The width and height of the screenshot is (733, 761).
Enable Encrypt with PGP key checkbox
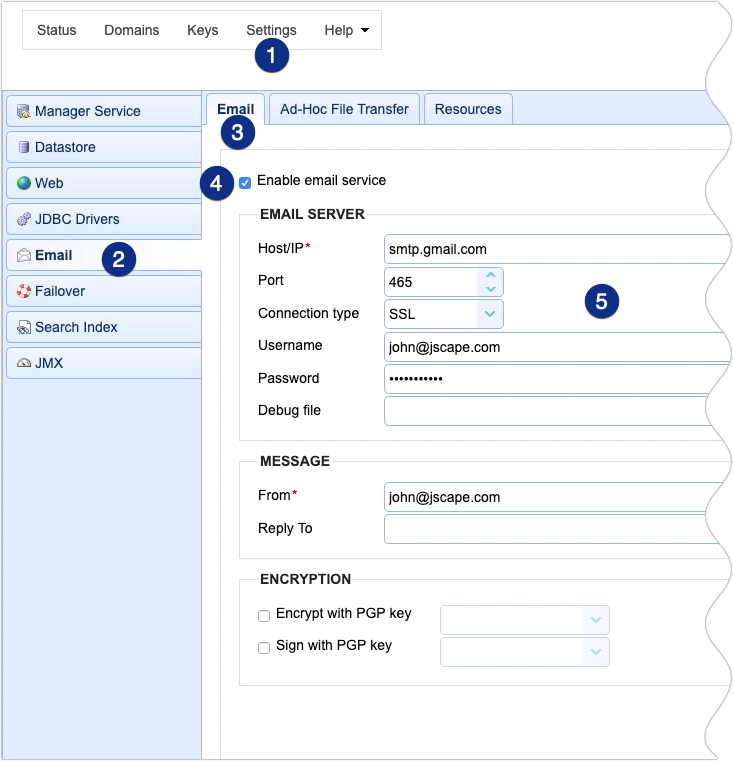point(264,616)
